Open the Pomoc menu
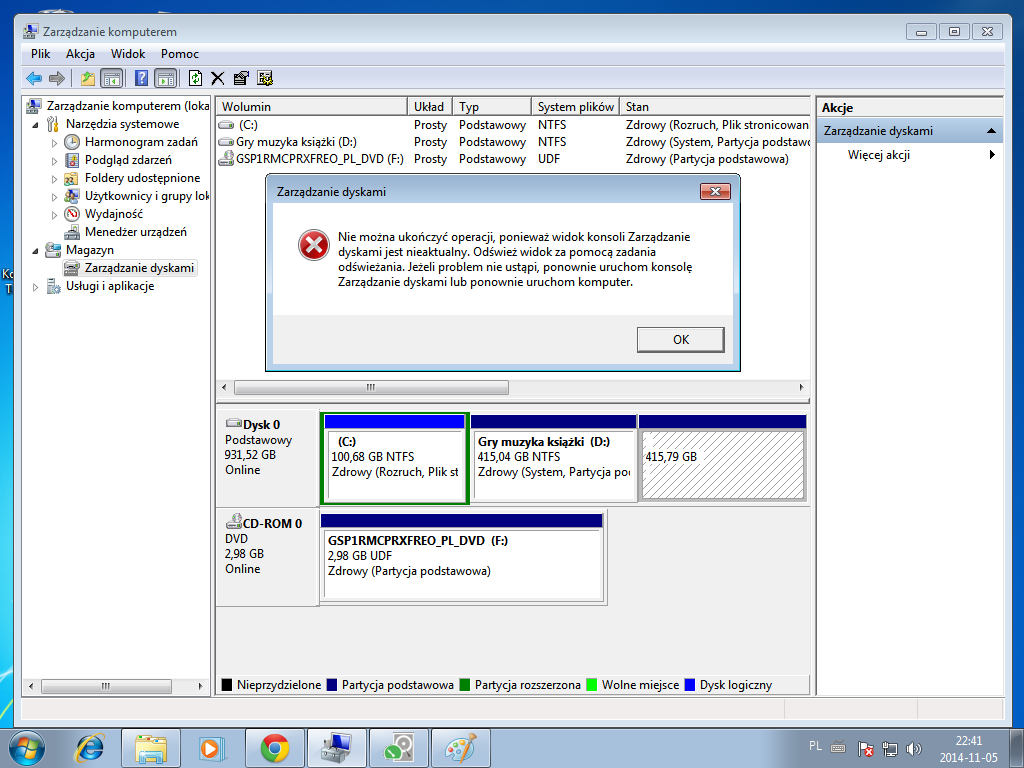Image resolution: width=1024 pixels, height=768 pixels. [180, 54]
